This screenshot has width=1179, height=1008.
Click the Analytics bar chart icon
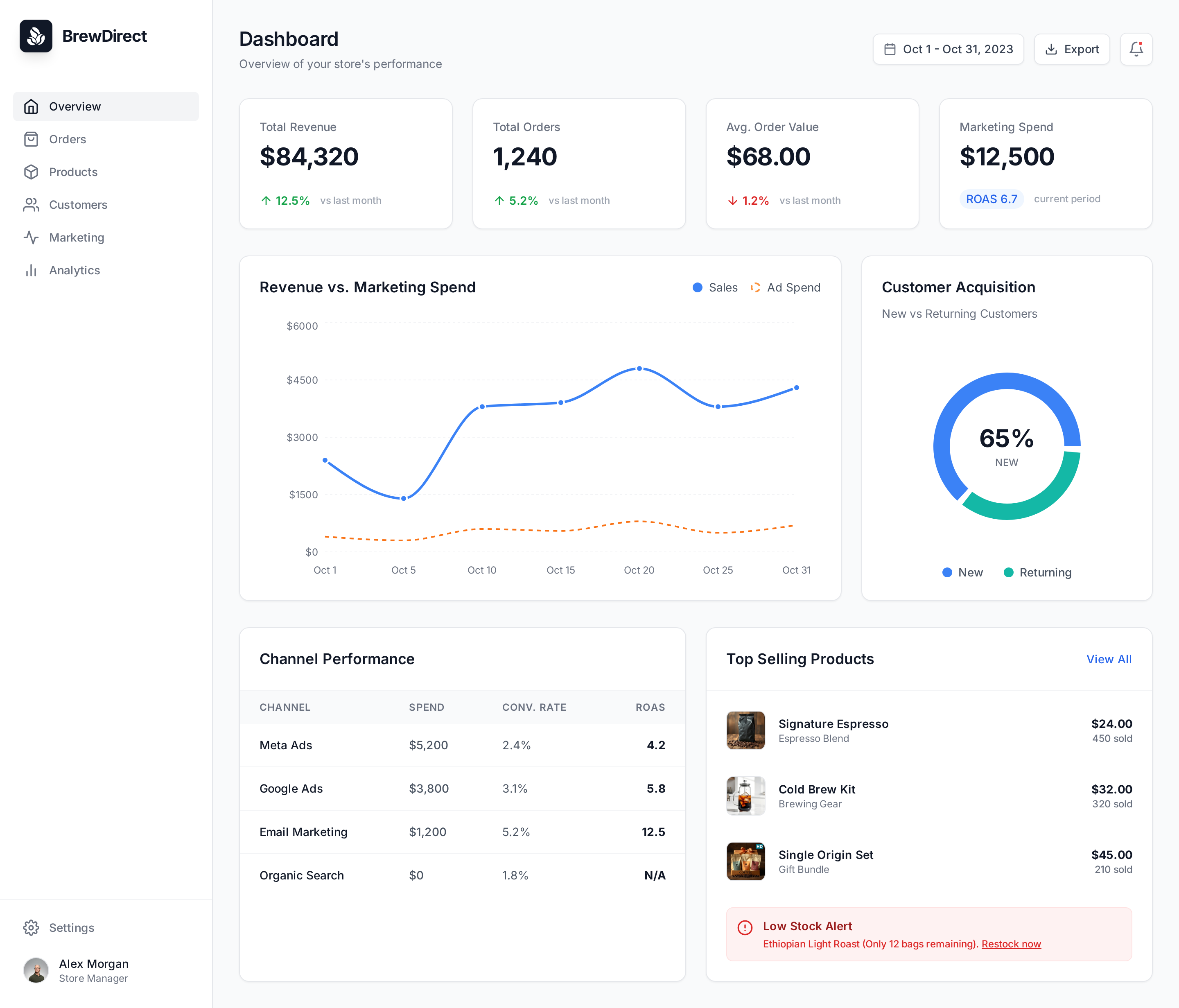click(31, 270)
